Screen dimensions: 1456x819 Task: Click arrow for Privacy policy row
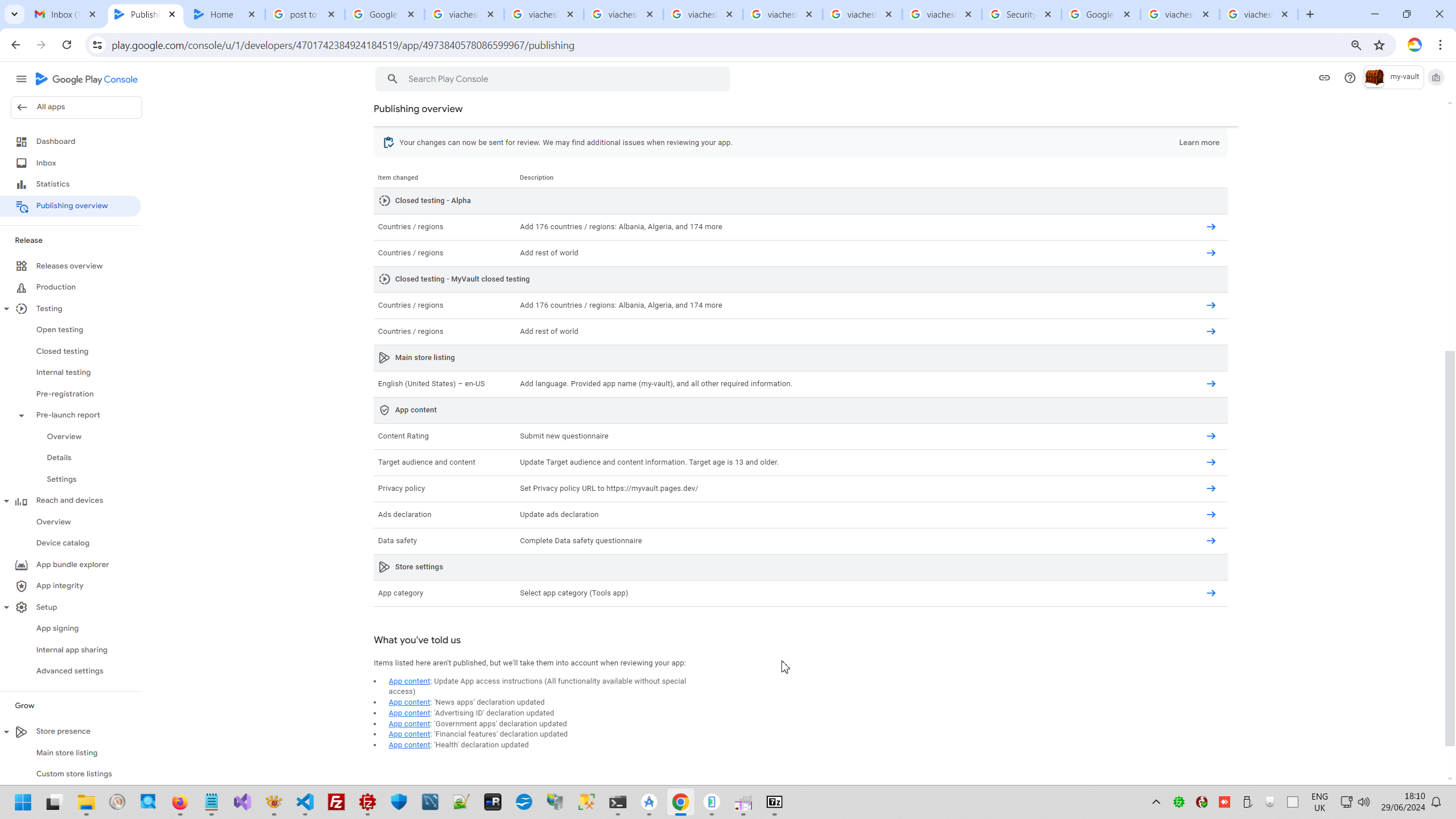[1211, 489]
